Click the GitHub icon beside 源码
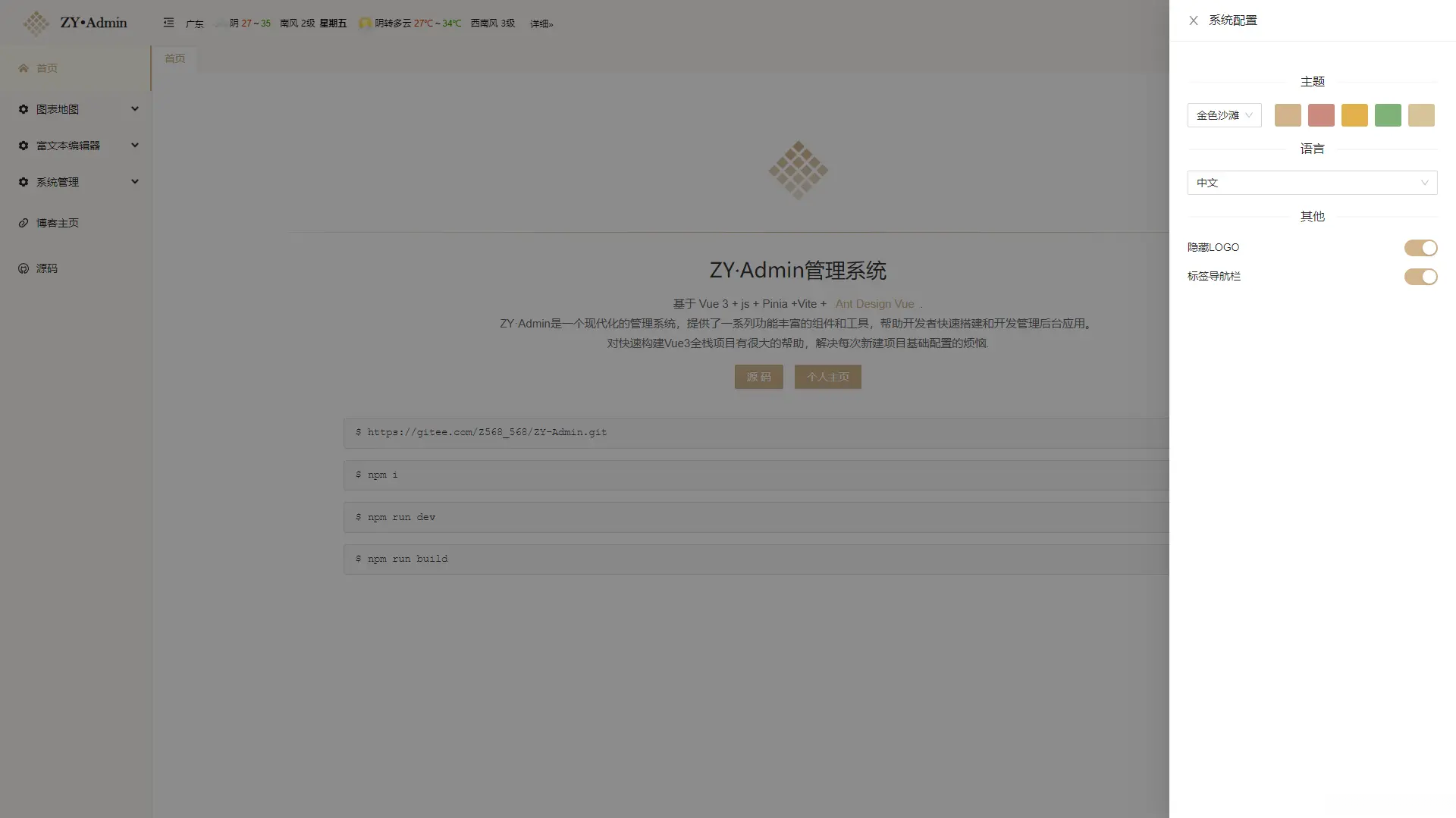This screenshot has height=818, width=1456. tap(24, 268)
